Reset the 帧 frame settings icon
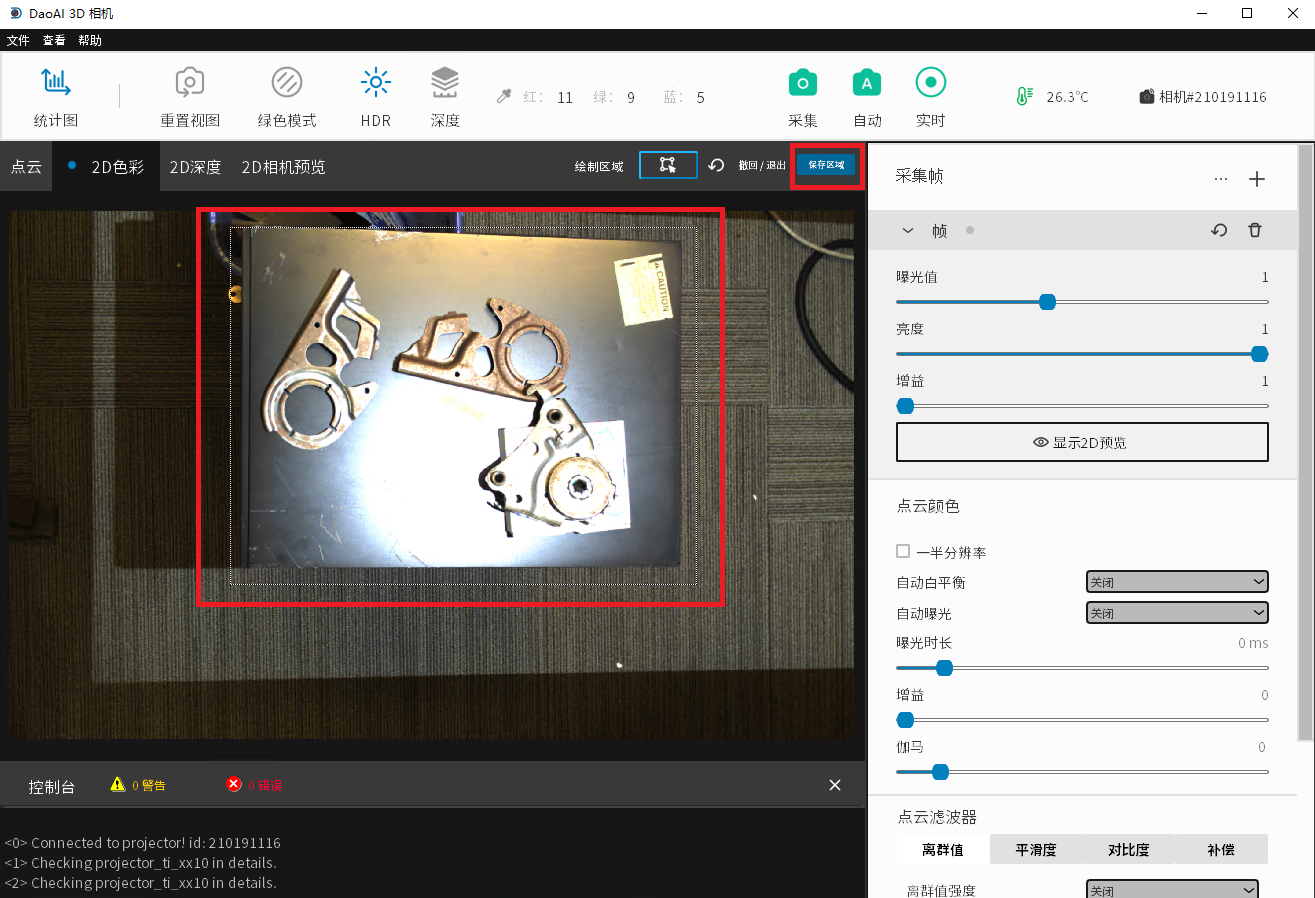This screenshot has height=898, width=1315. point(1219,230)
